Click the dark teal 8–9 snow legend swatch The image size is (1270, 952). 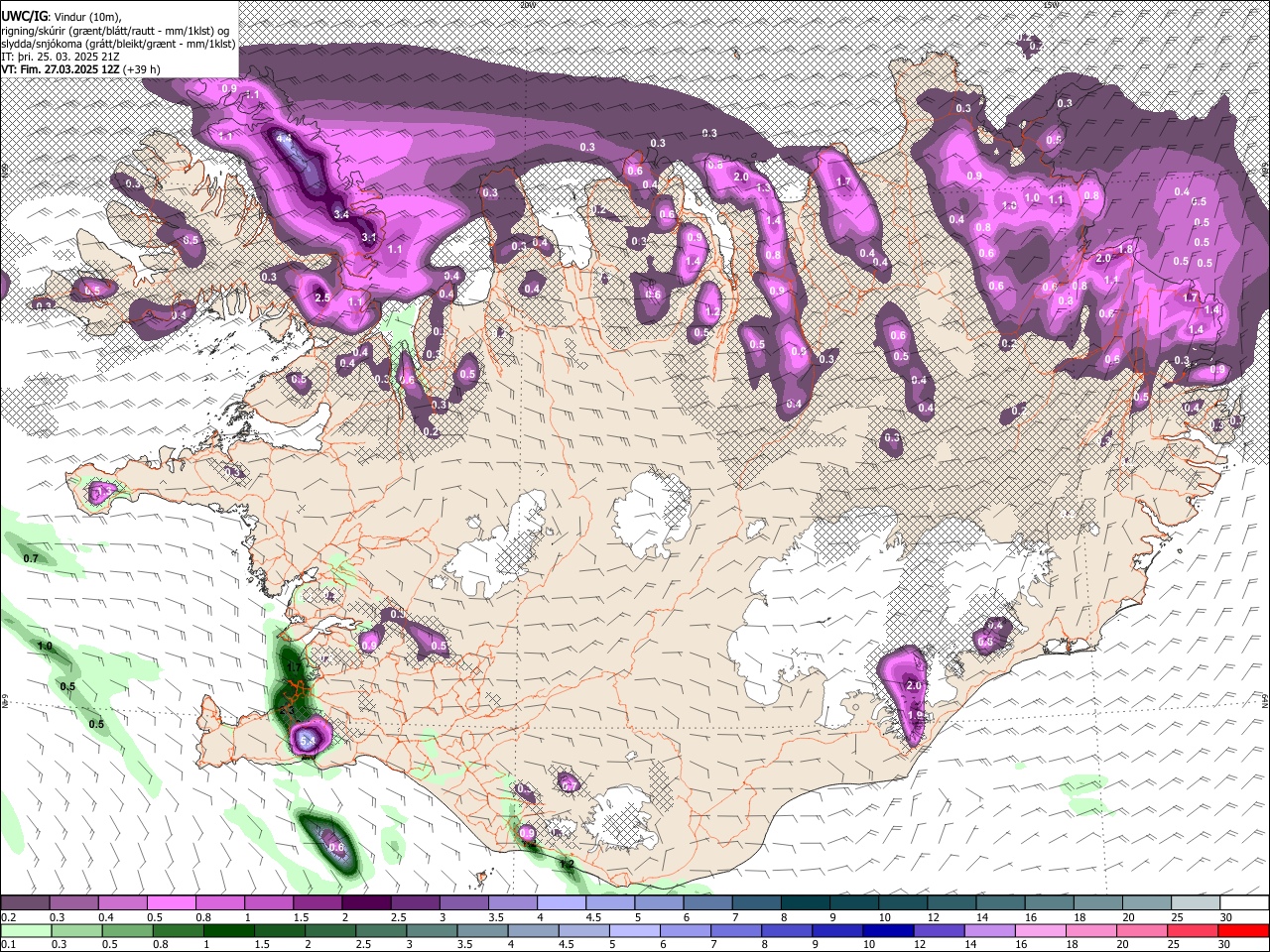pyautogui.click(x=806, y=903)
